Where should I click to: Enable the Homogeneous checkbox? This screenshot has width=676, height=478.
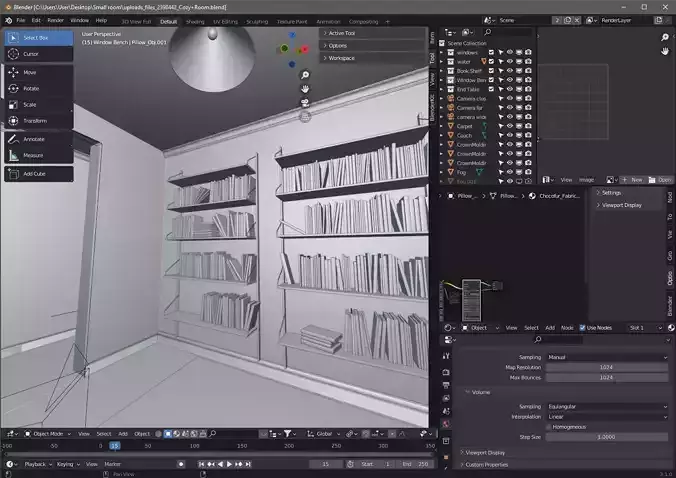(x=549, y=427)
